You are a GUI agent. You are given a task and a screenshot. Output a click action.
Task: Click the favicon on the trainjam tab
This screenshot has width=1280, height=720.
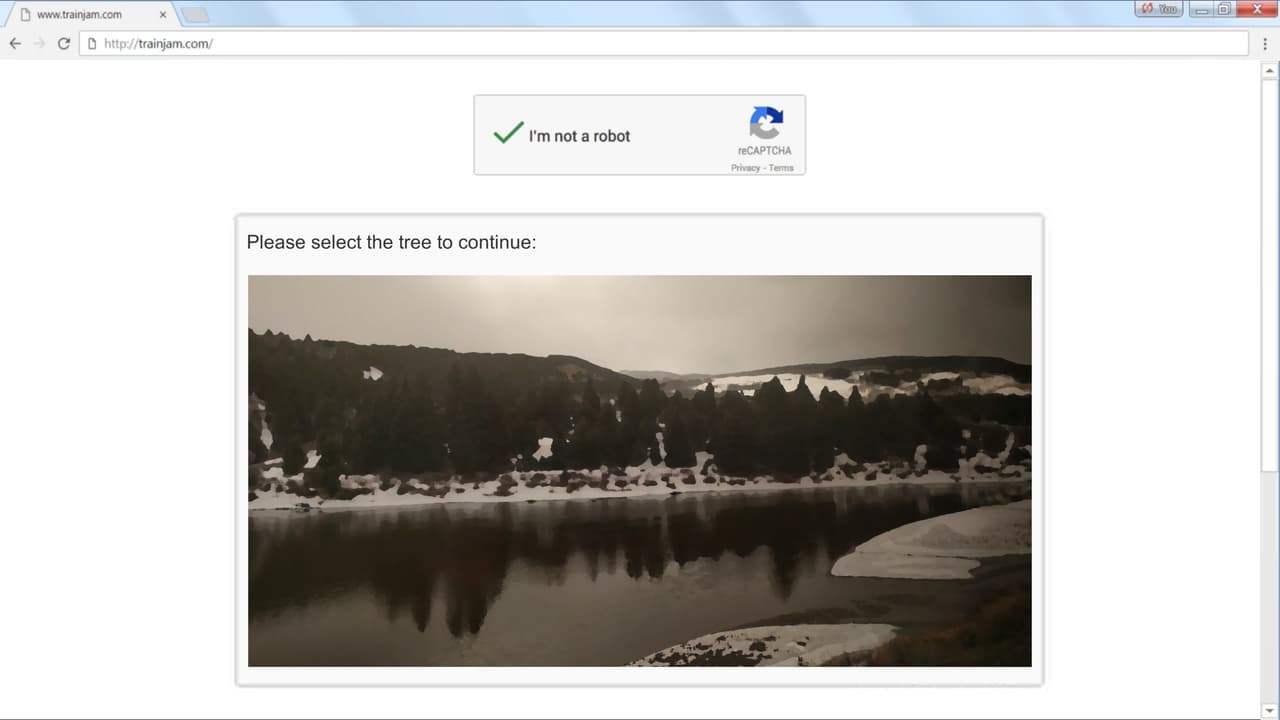point(26,15)
